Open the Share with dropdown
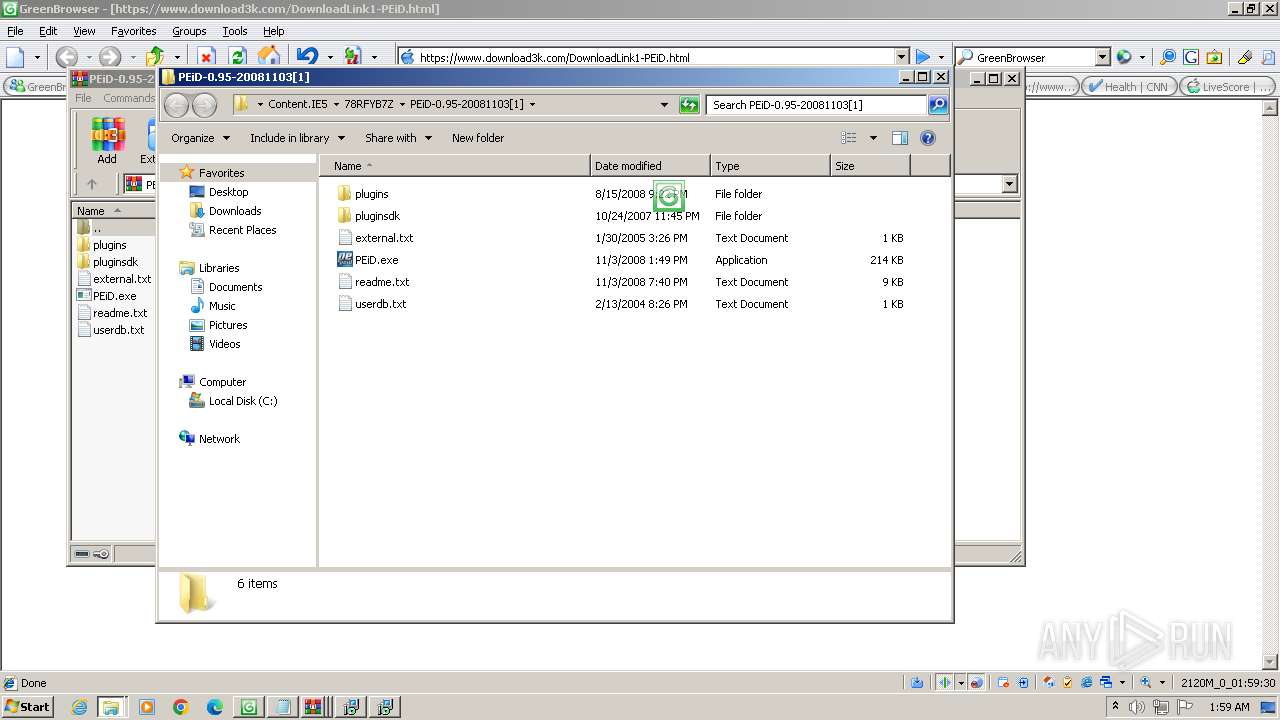 (398, 138)
